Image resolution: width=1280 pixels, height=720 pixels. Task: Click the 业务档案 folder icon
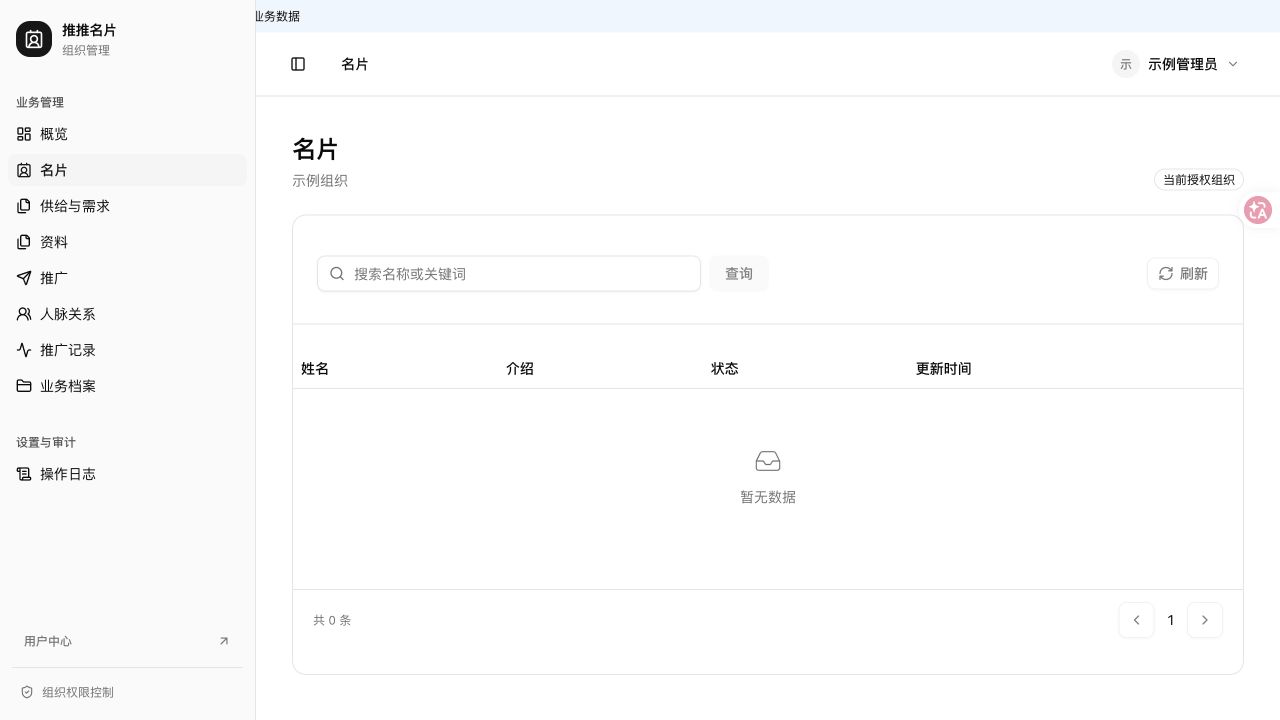point(24,386)
